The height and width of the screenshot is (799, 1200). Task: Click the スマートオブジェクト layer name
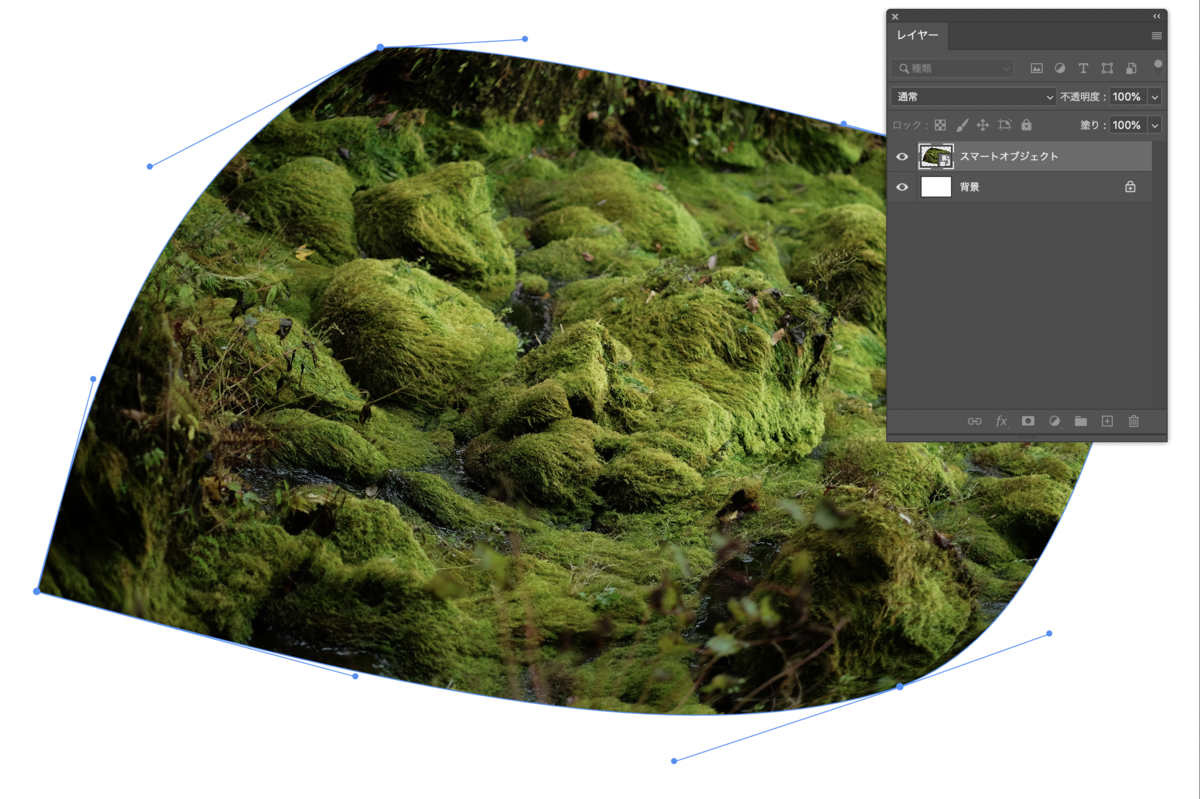click(x=1009, y=157)
